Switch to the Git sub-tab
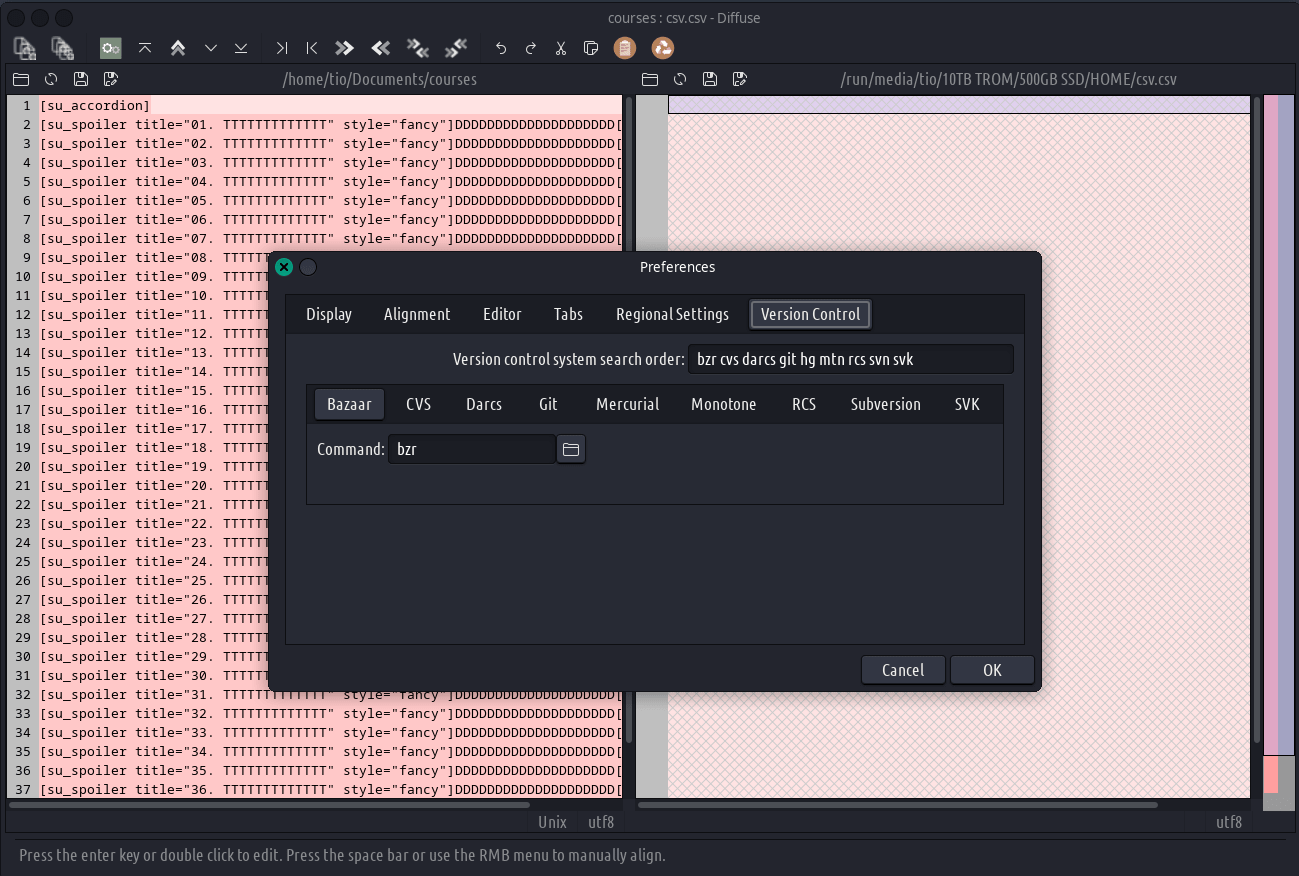Image resolution: width=1299 pixels, height=876 pixels. pos(548,404)
